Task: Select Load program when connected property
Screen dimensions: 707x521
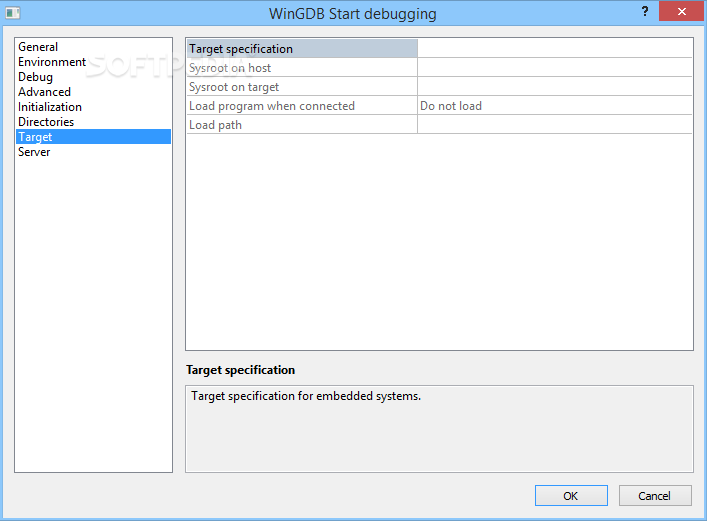Action: point(302,106)
